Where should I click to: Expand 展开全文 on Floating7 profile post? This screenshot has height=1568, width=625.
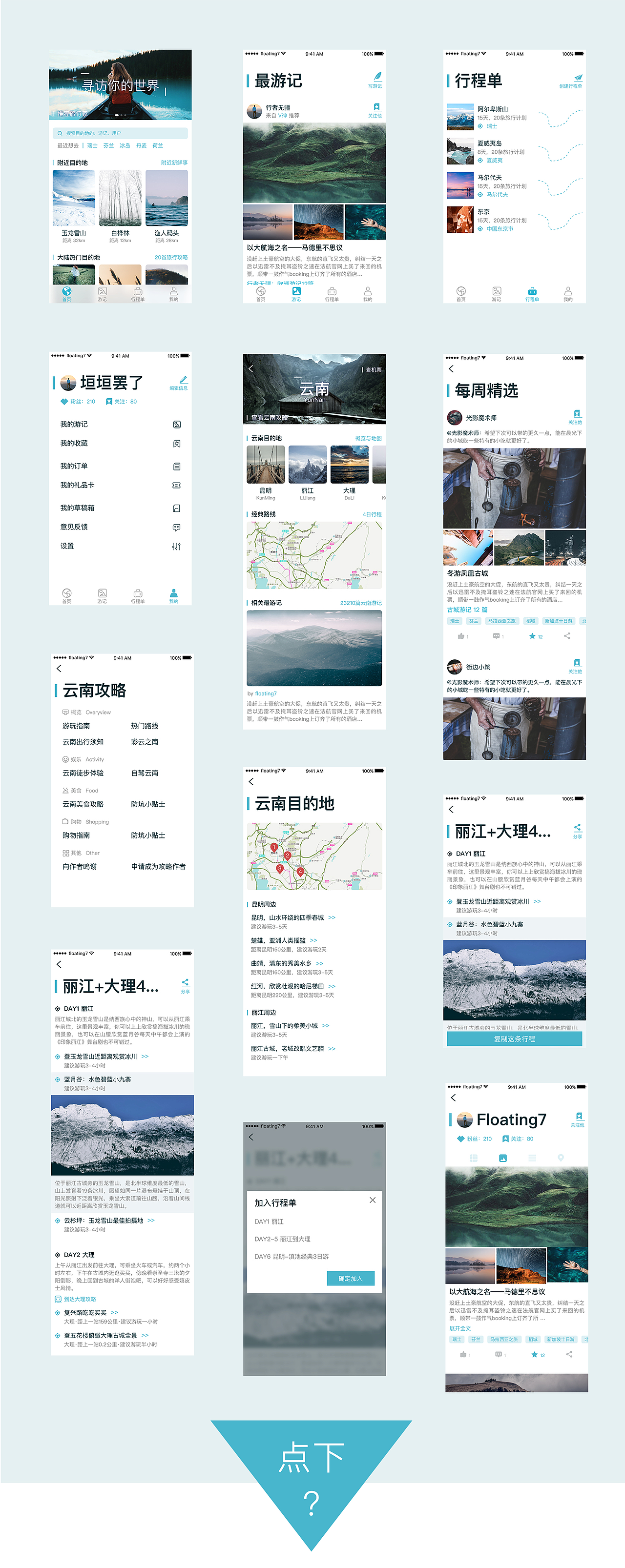(460, 1328)
